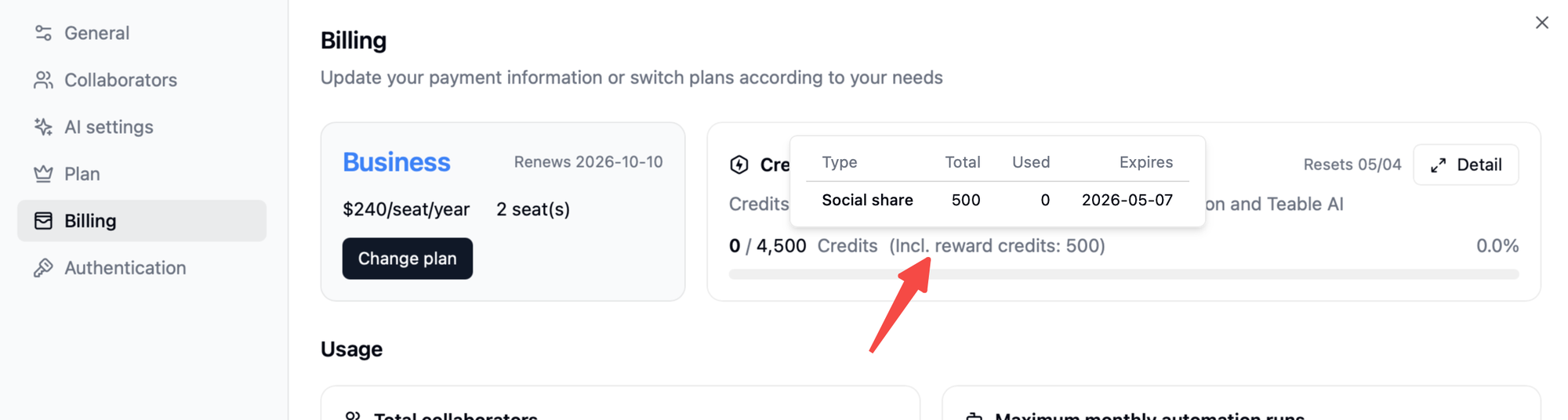
Task: Click the General settings sliders icon
Action: [x=43, y=33]
